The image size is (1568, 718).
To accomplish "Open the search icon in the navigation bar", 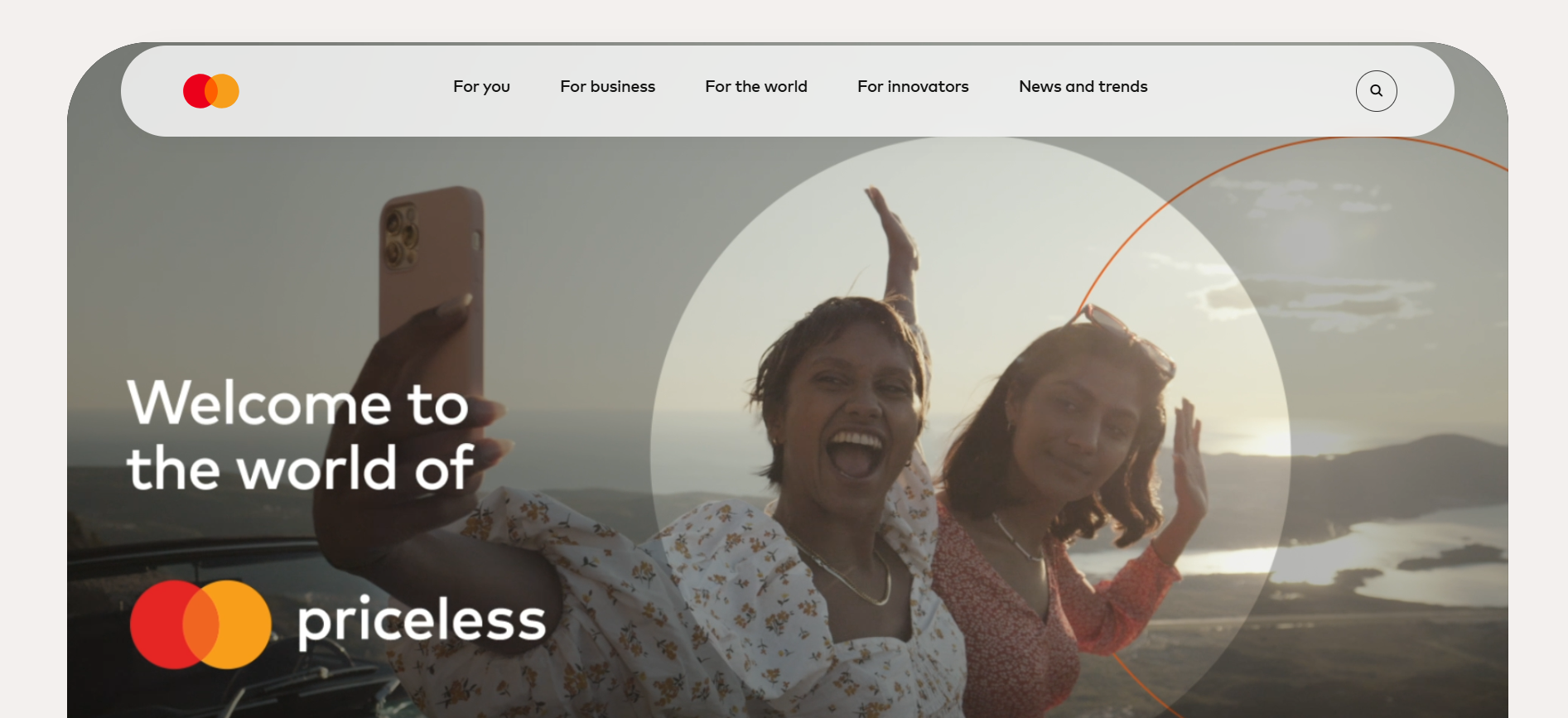I will click(1376, 91).
